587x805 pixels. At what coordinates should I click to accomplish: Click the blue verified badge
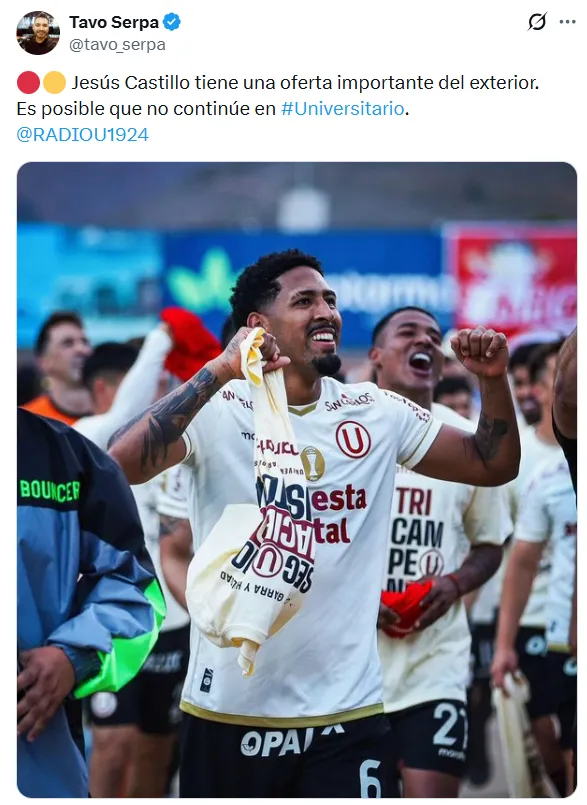tap(172, 22)
